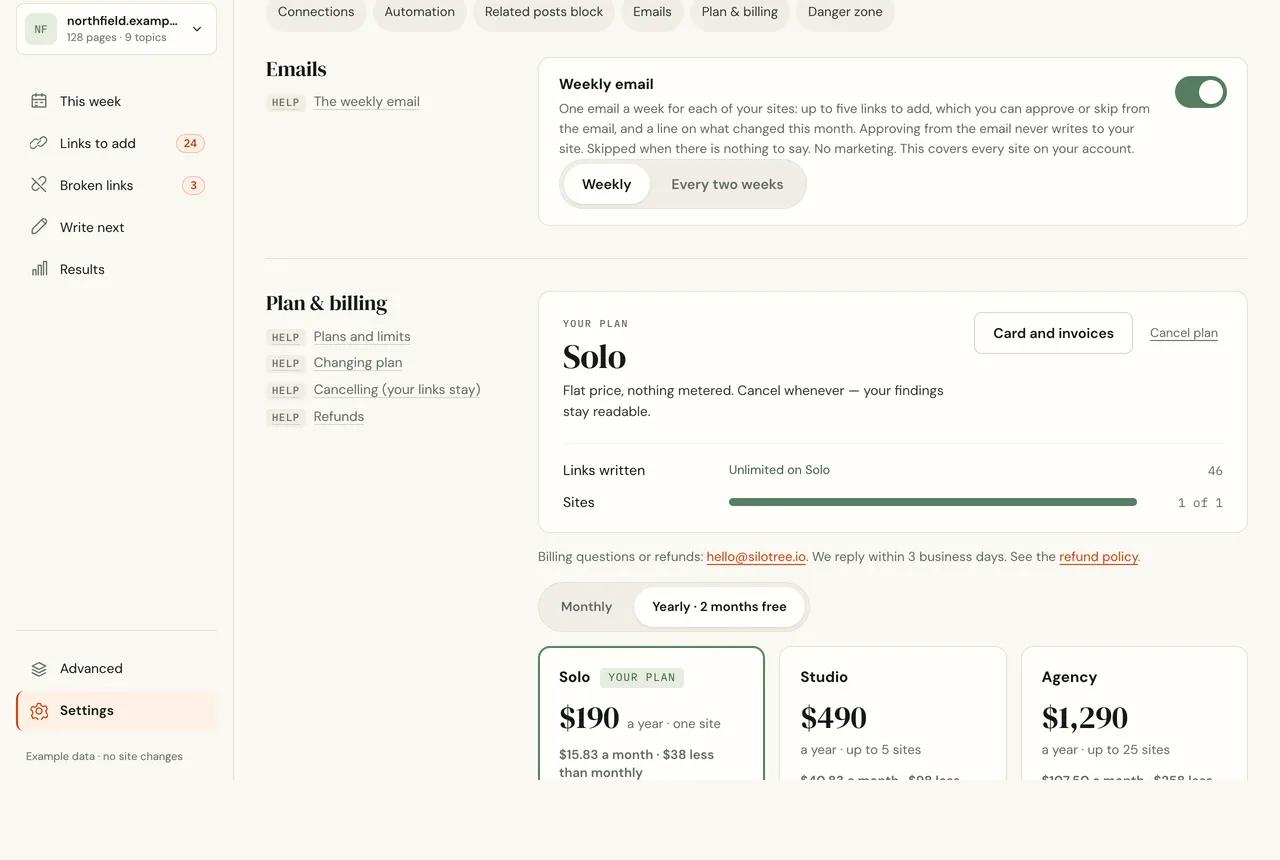Select the Agency plan card
Viewport: 1280px width, 860px height.
pos(1134,713)
